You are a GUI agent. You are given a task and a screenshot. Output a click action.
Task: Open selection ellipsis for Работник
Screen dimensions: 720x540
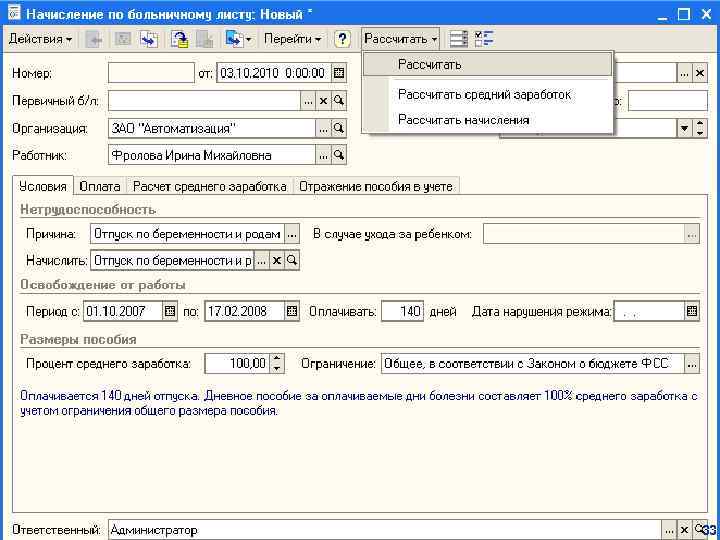(x=323, y=155)
